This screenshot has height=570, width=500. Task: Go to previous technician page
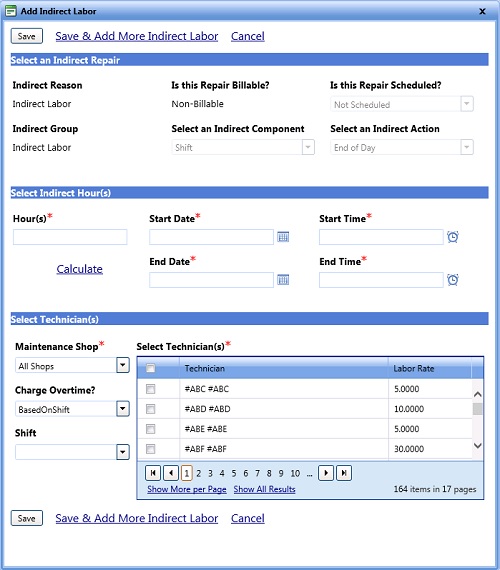click(171, 473)
